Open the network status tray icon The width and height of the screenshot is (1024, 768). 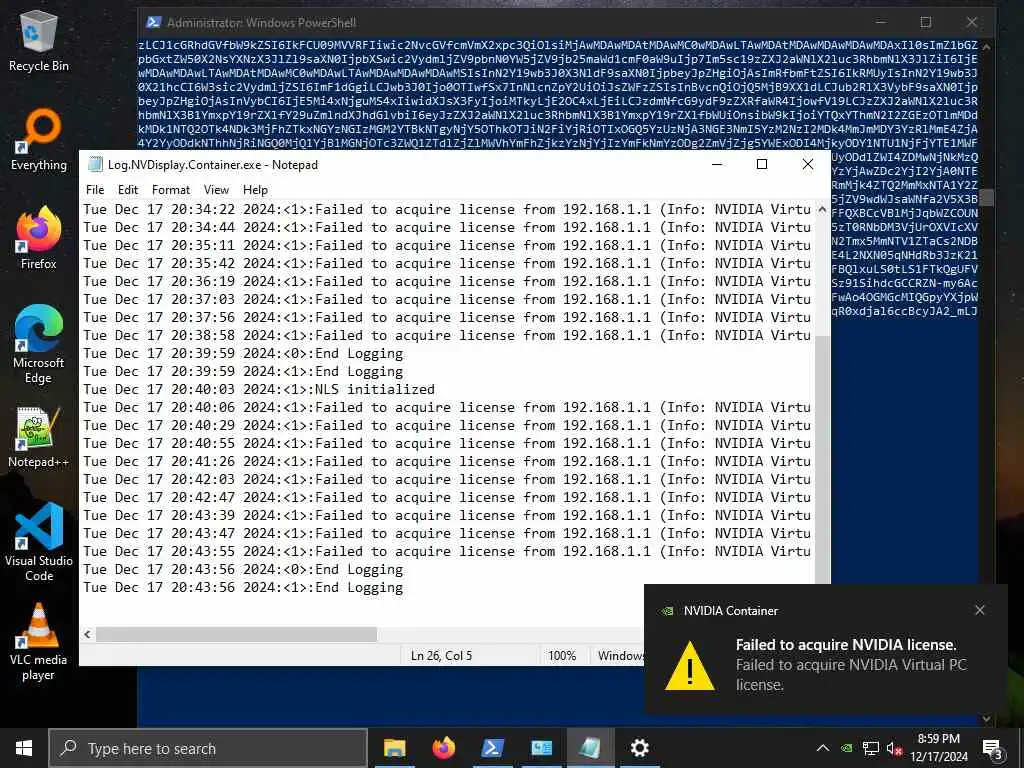871,748
